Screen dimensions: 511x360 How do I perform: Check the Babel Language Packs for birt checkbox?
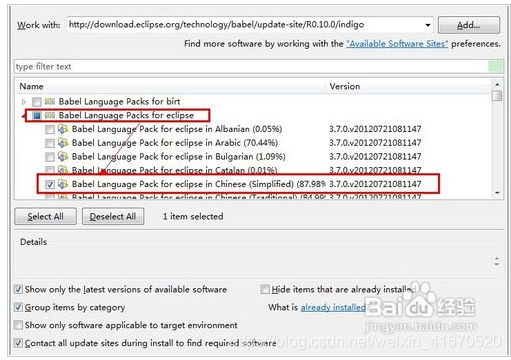37,101
